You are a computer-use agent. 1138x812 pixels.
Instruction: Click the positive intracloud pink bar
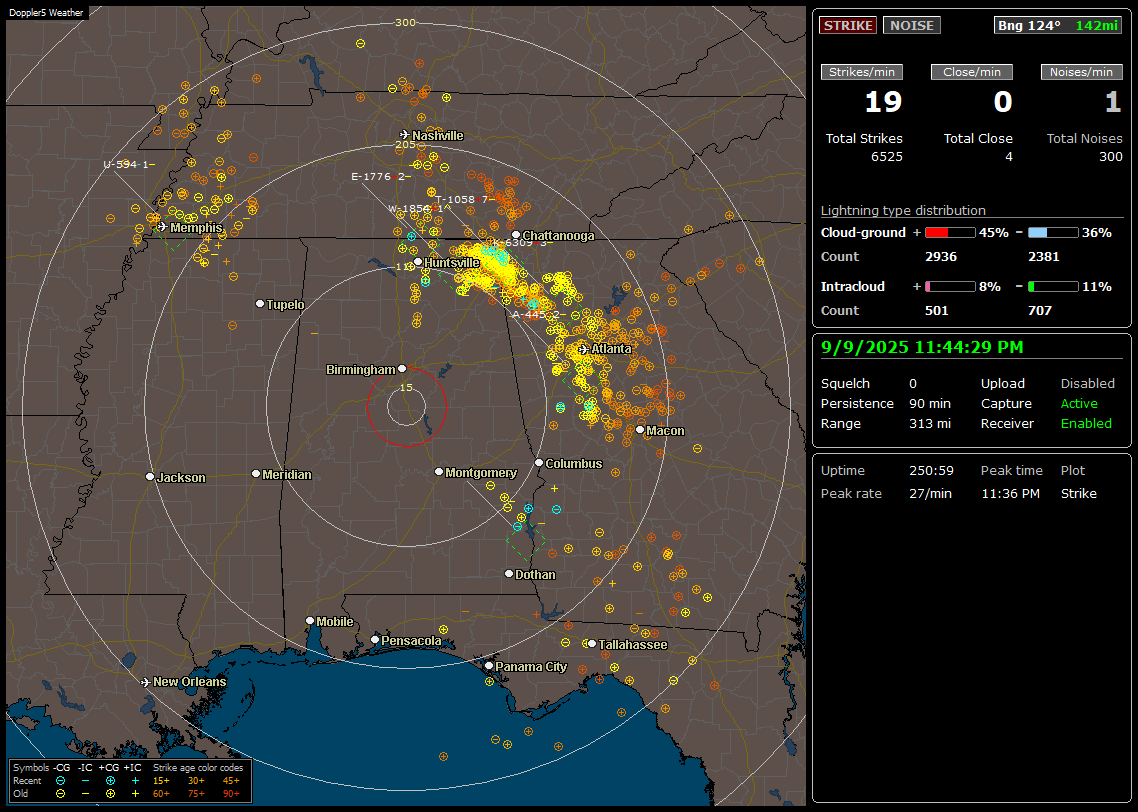coord(950,287)
